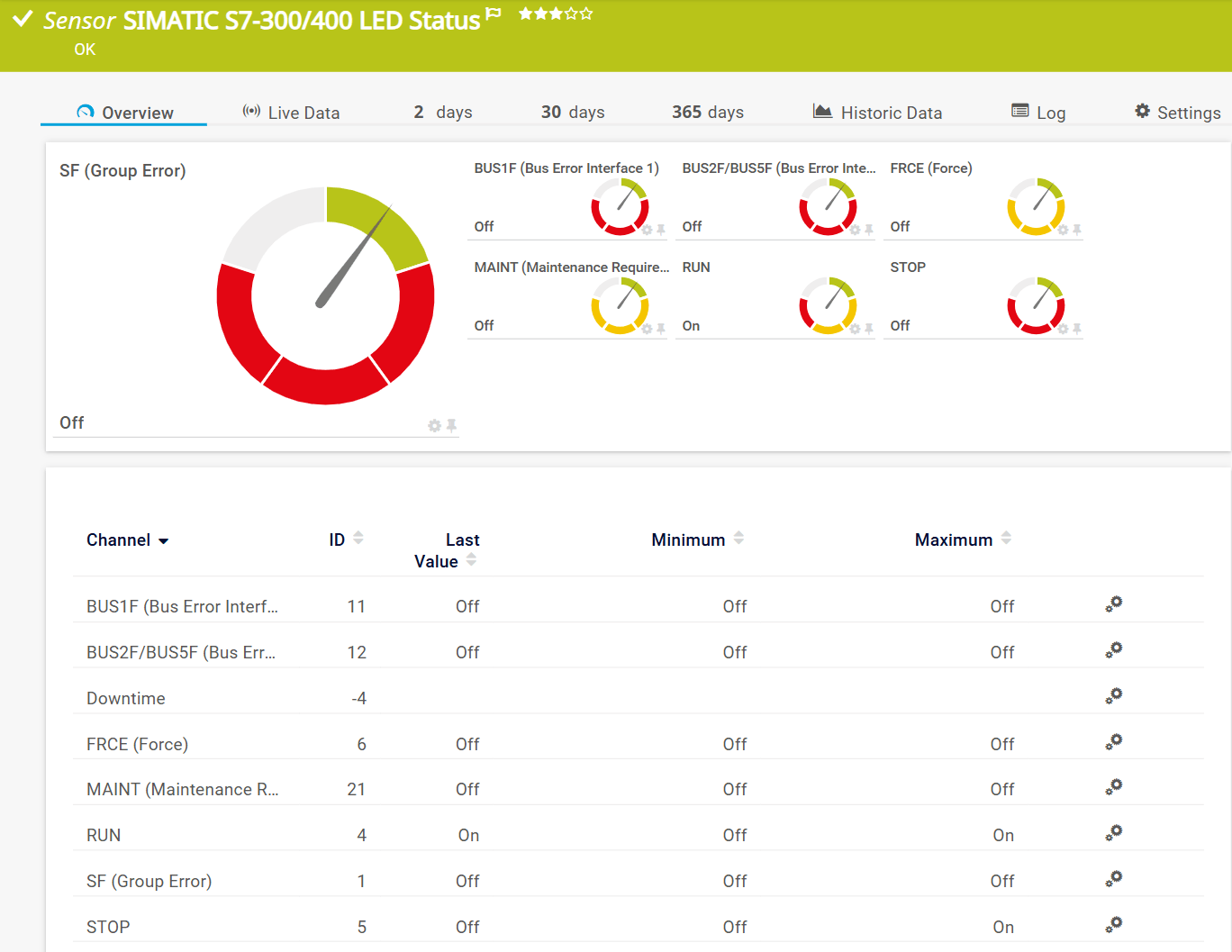Set priority to five stars
The width and height of the screenshot is (1232, 952).
586,14
